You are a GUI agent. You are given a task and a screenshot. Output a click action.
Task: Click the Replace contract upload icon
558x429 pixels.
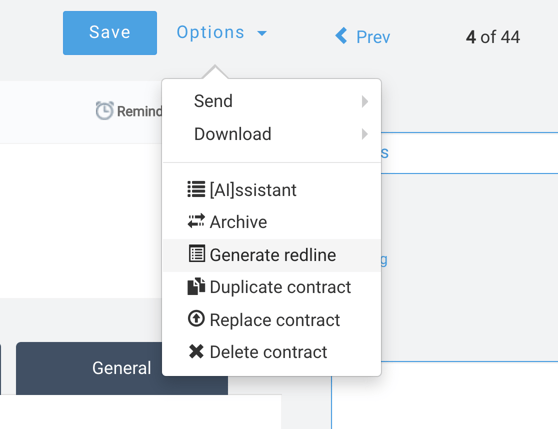[196, 318]
